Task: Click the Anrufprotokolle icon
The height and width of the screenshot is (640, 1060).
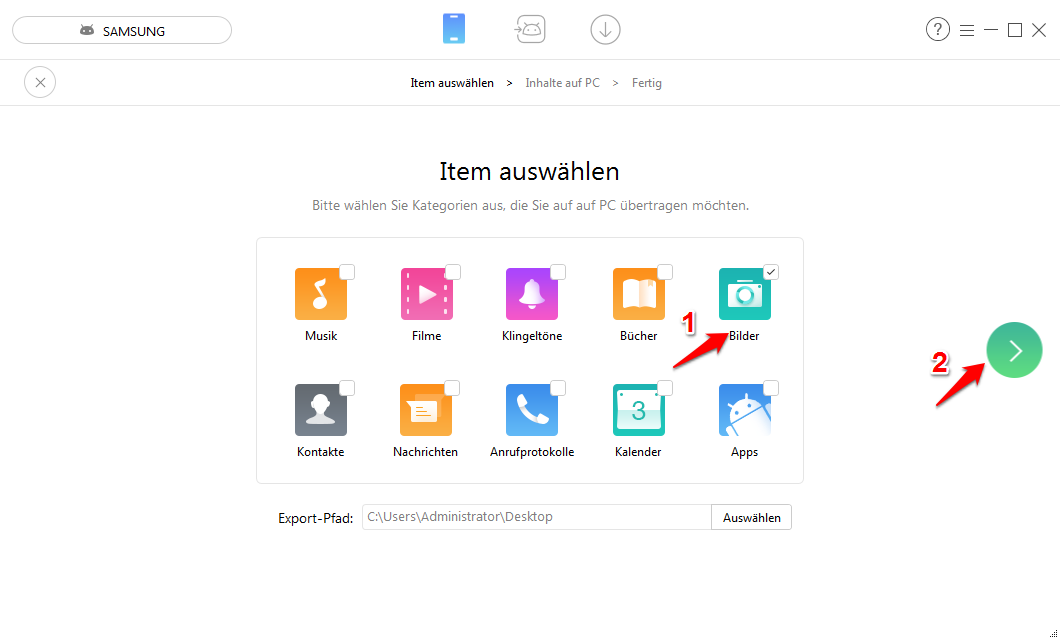Action: (x=532, y=409)
